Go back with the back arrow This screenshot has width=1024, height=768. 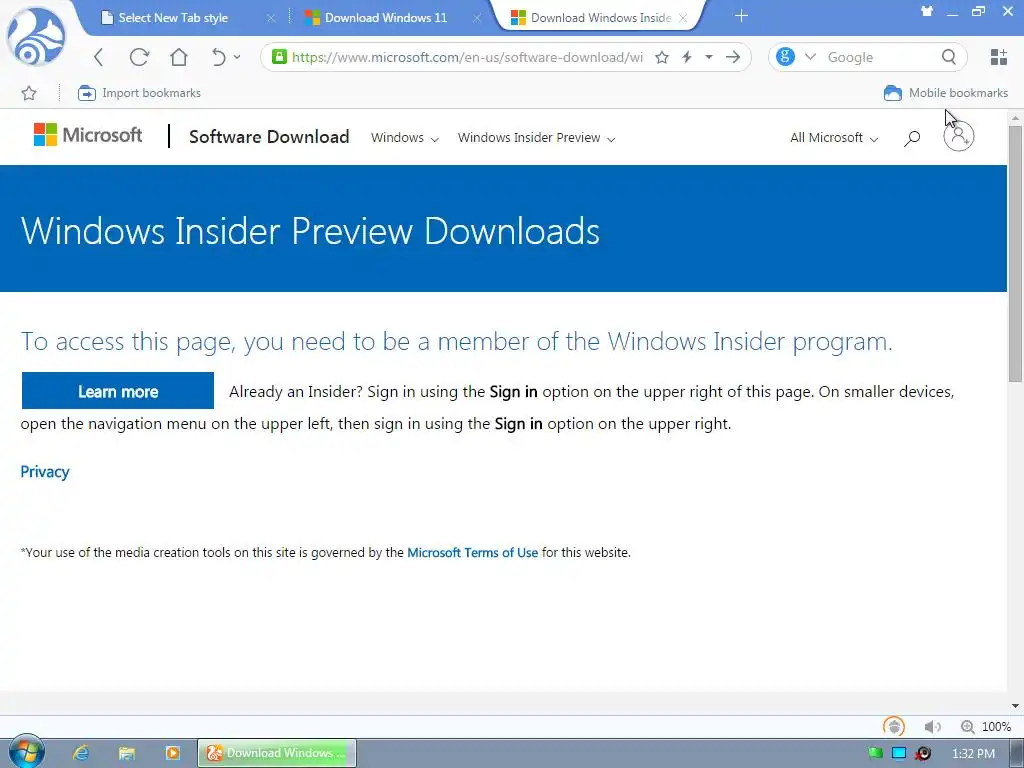pyautogui.click(x=99, y=57)
